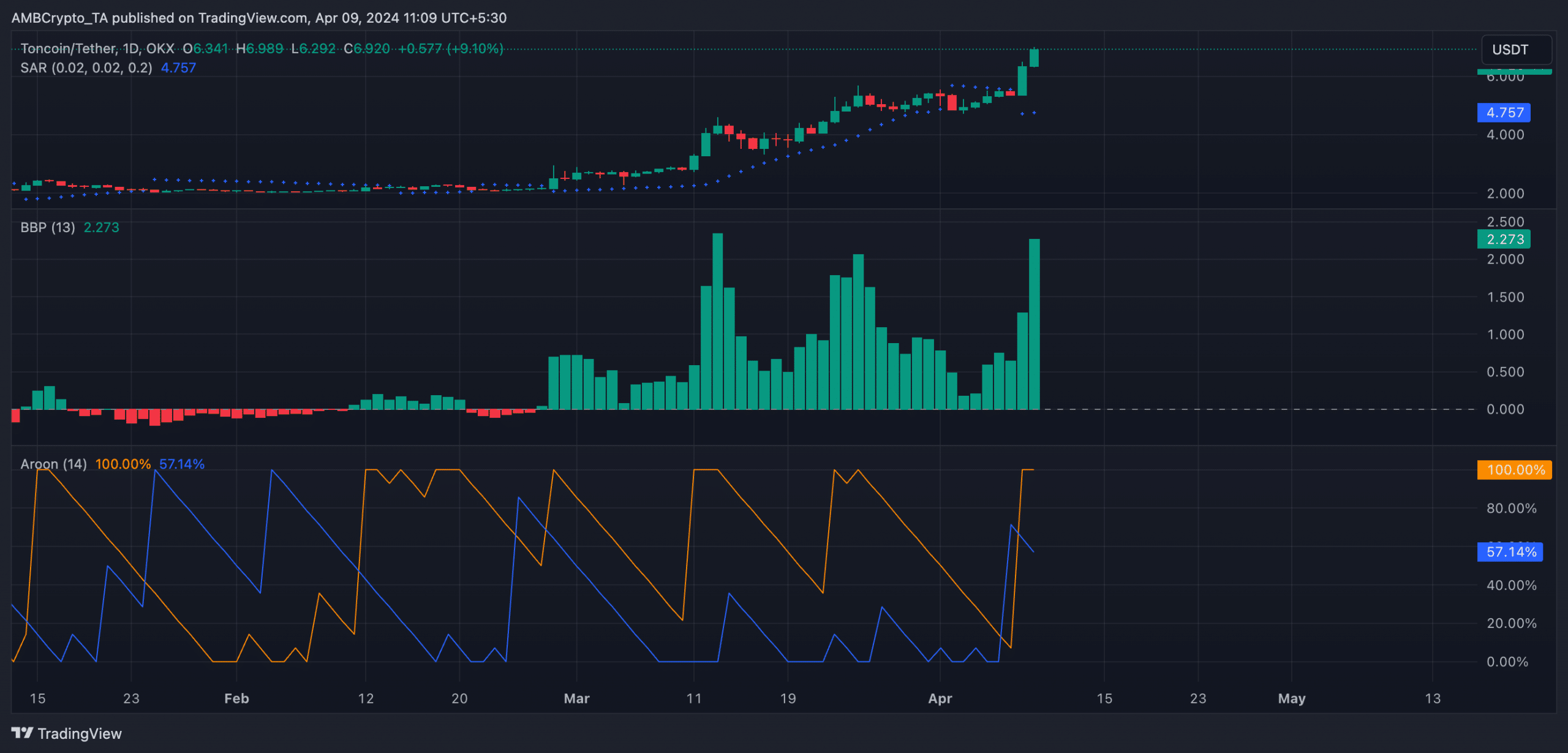This screenshot has width=1568, height=753.
Task: Click the 12 date label on axis
Action: tap(366, 698)
